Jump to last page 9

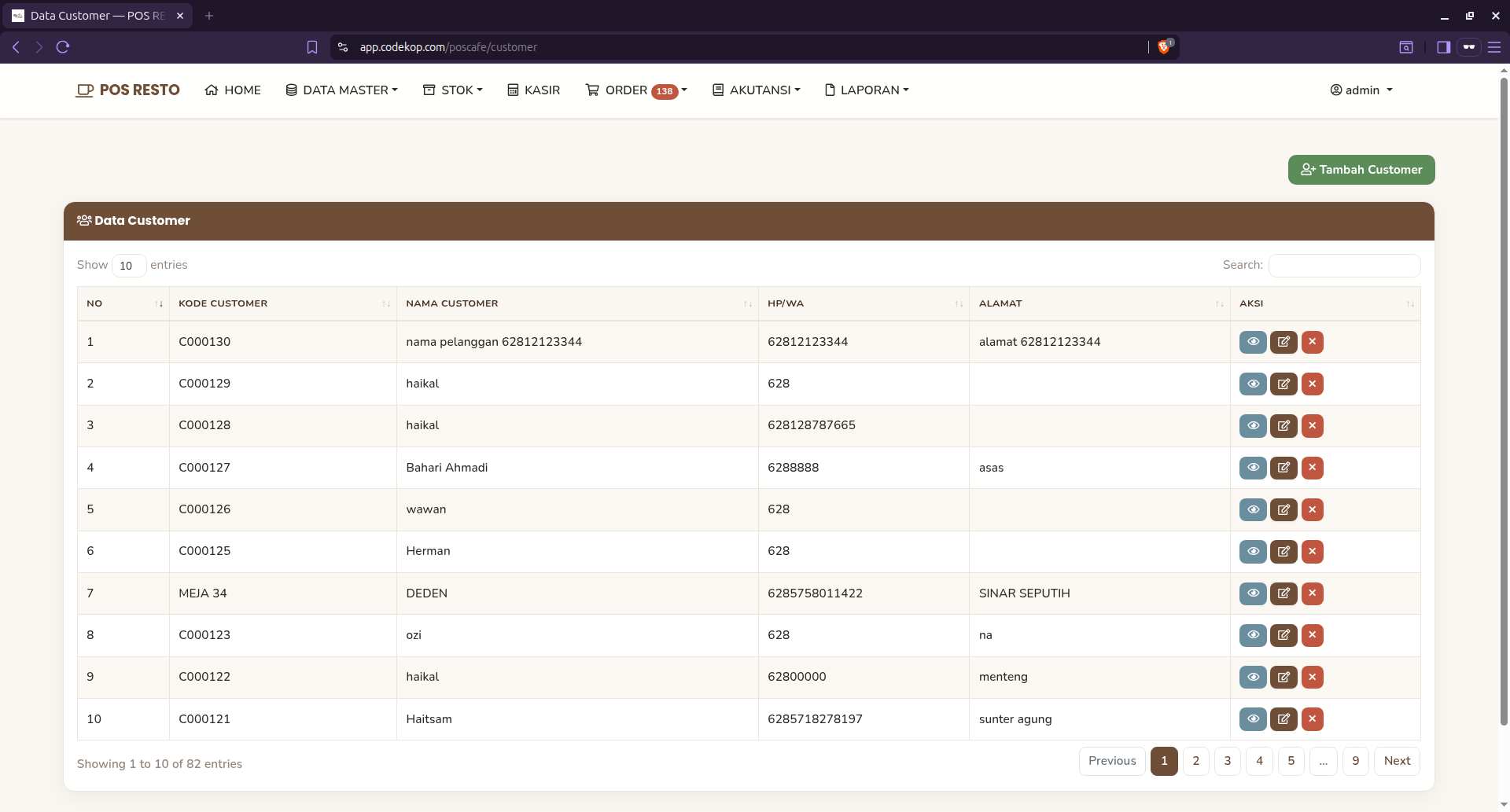click(1355, 761)
